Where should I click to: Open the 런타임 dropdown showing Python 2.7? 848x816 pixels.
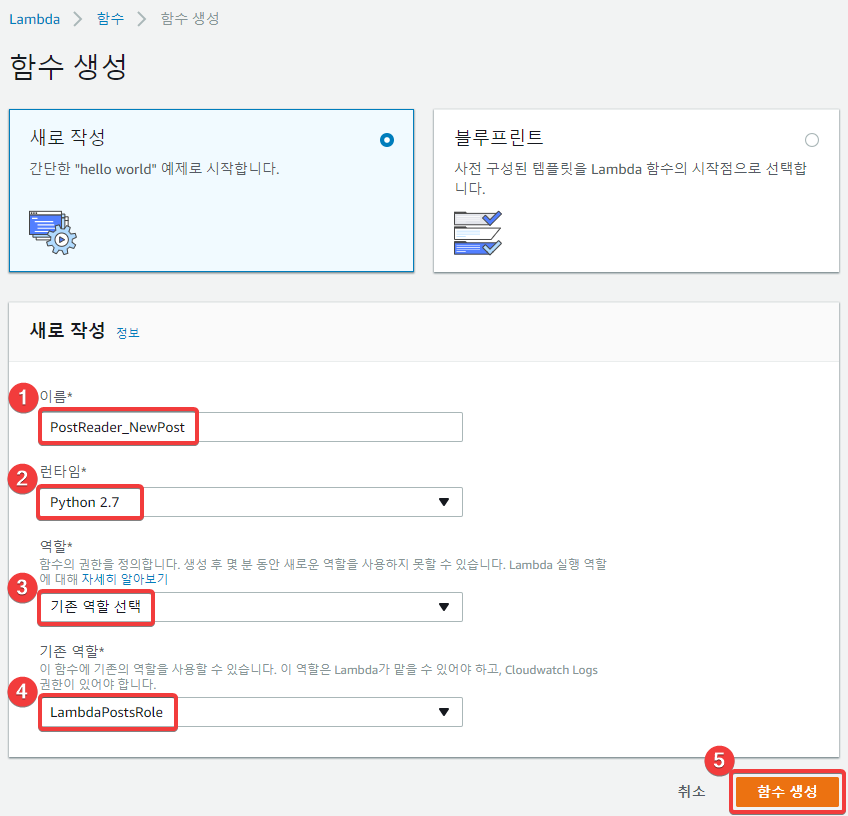pos(251,502)
